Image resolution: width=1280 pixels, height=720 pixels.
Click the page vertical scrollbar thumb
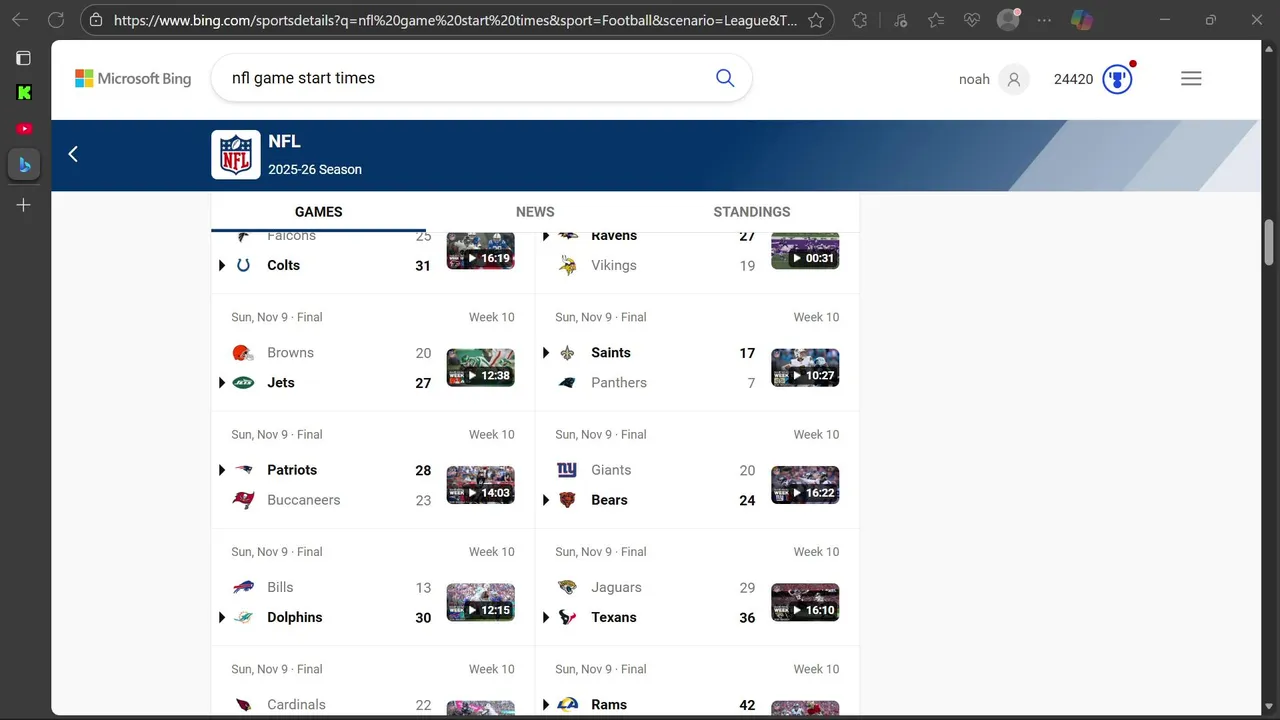[x=1269, y=243]
